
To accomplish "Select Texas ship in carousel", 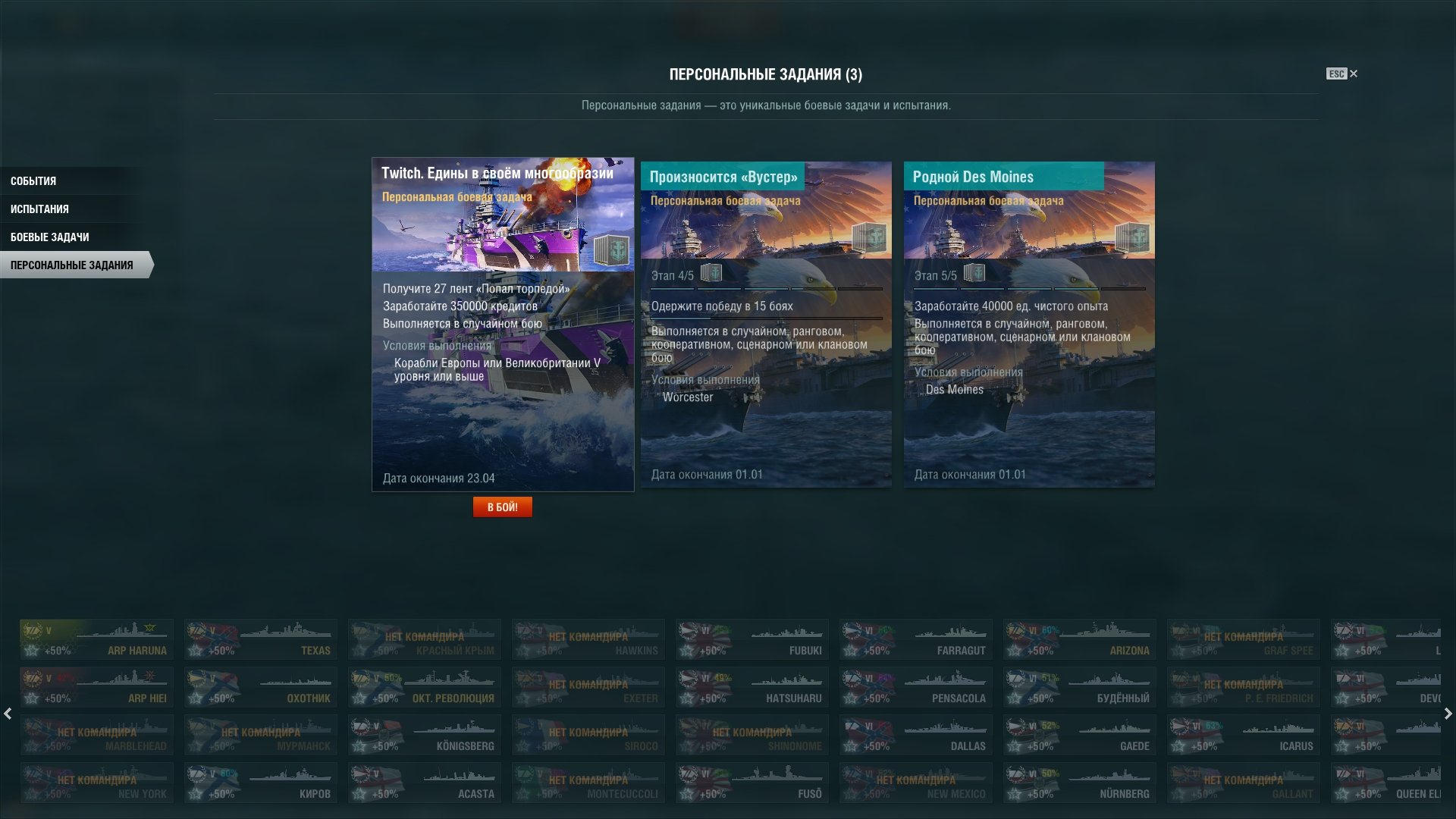I will click(260, 639).
